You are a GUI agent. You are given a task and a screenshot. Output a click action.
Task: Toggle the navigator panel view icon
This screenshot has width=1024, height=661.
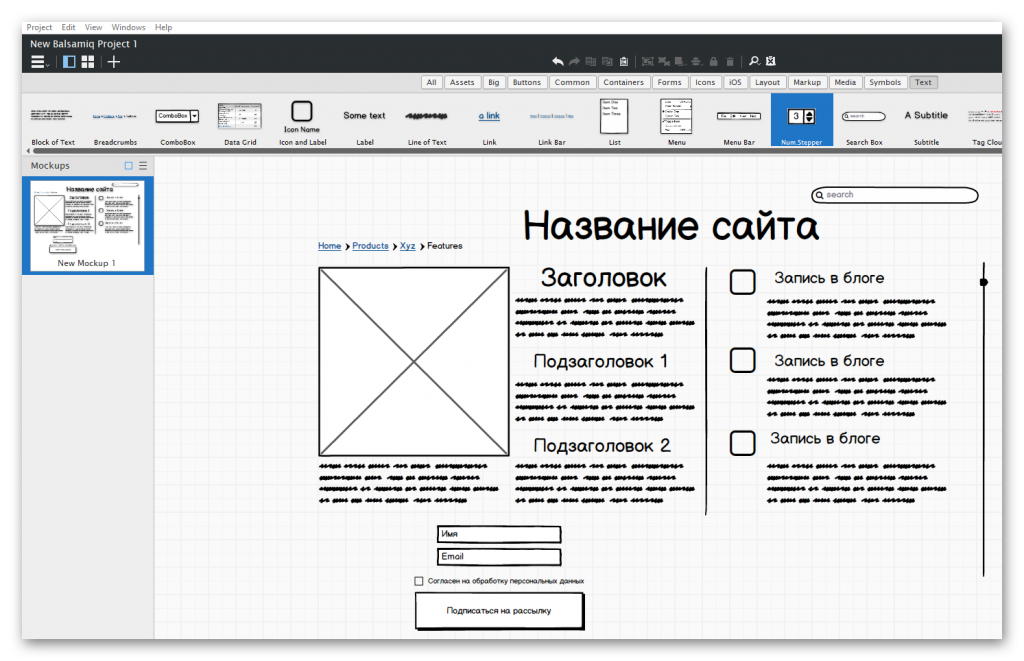click(x=69, y=62)
